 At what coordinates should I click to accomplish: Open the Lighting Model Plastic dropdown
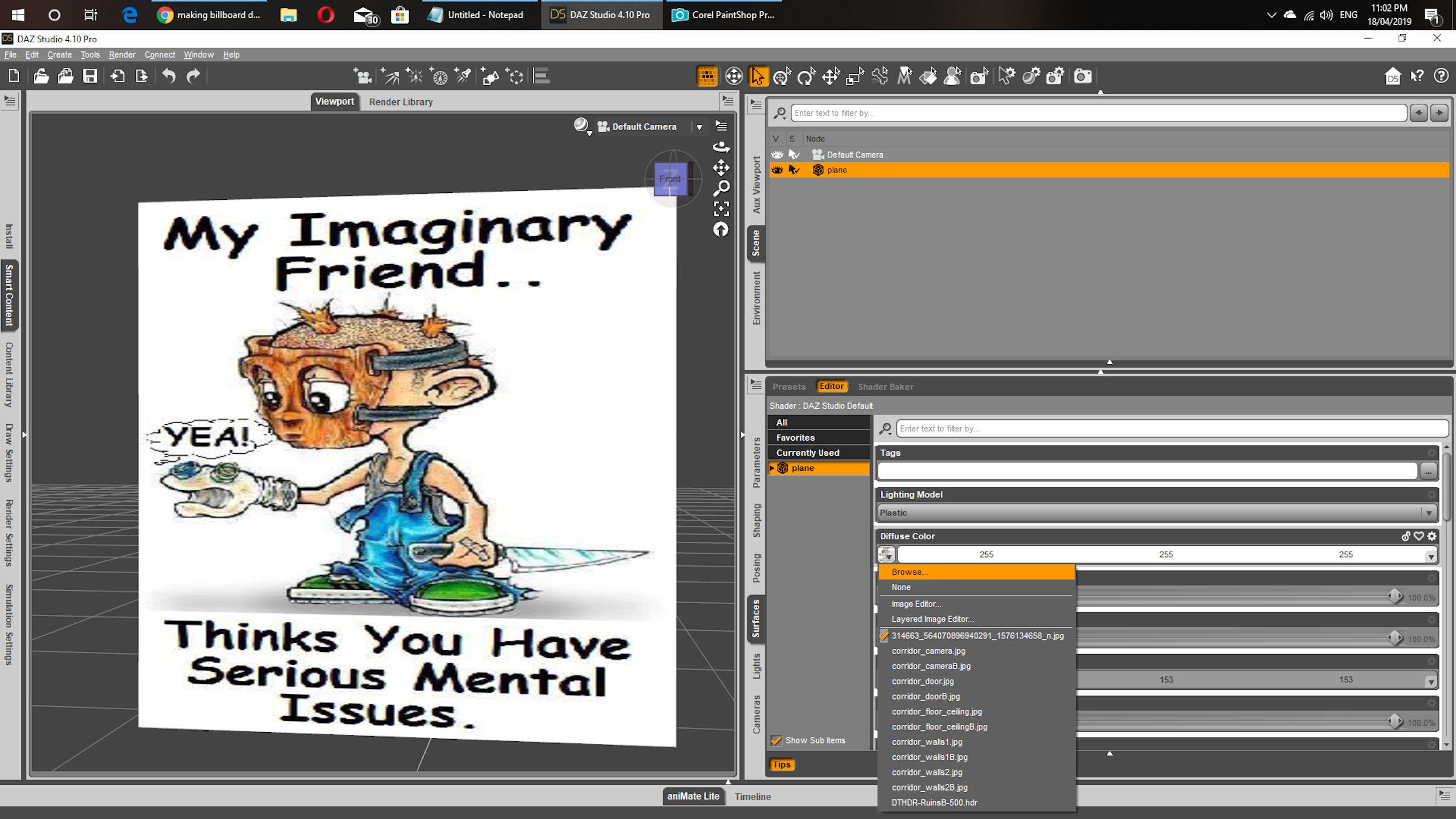click(x=1157, y=513)
